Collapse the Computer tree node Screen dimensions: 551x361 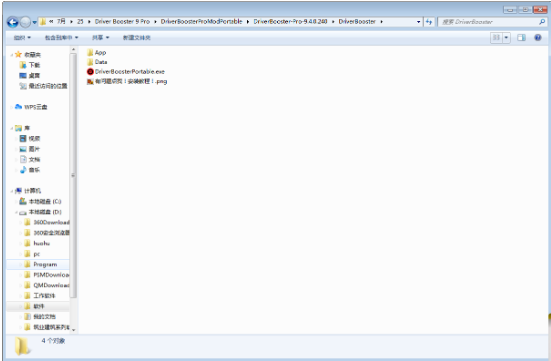pos(12,191)
